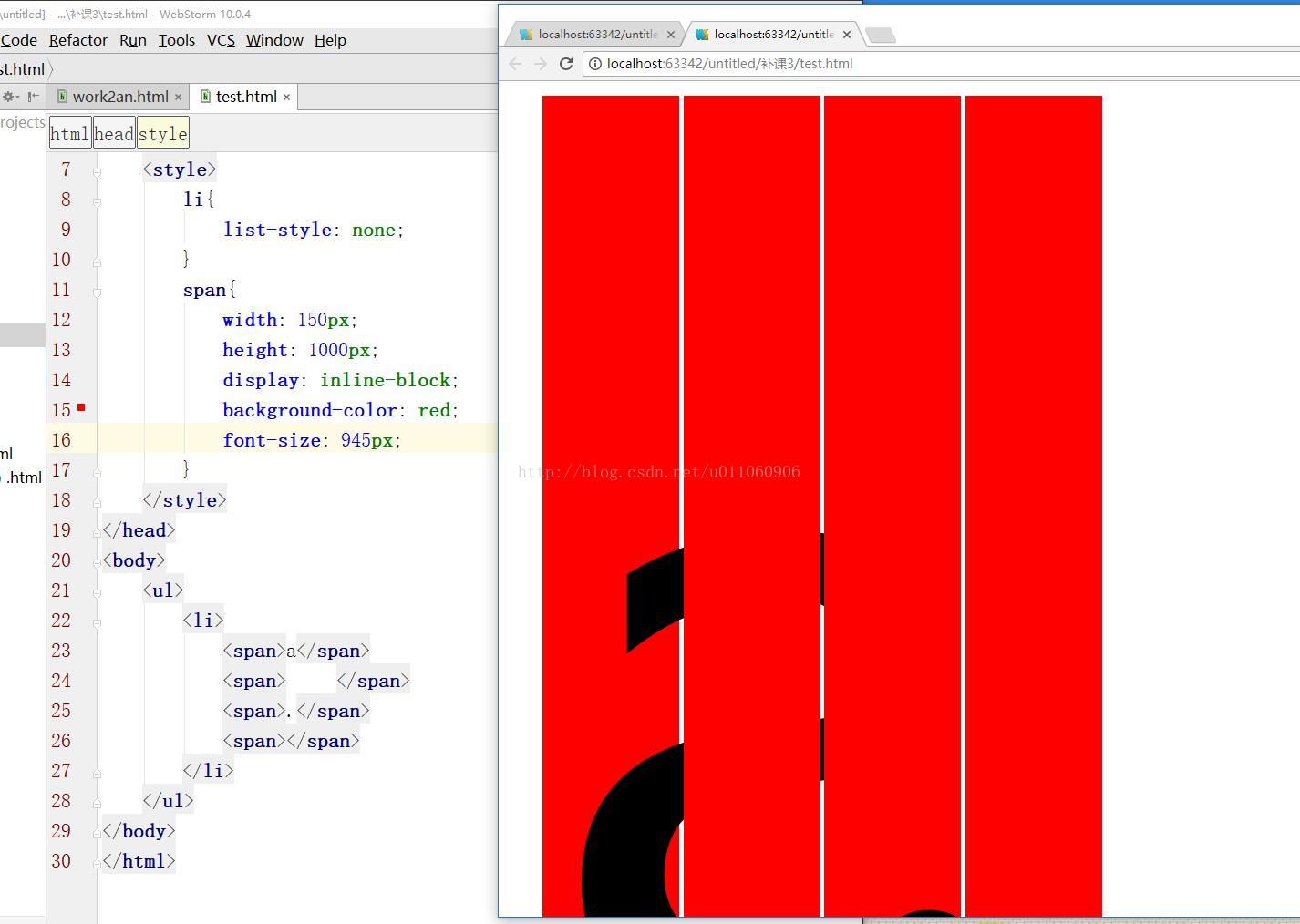Click the file icon on test.html editor tab
Image resolution: width=1300 pixels, height=924 pixels.
click(x=206, y=97)
